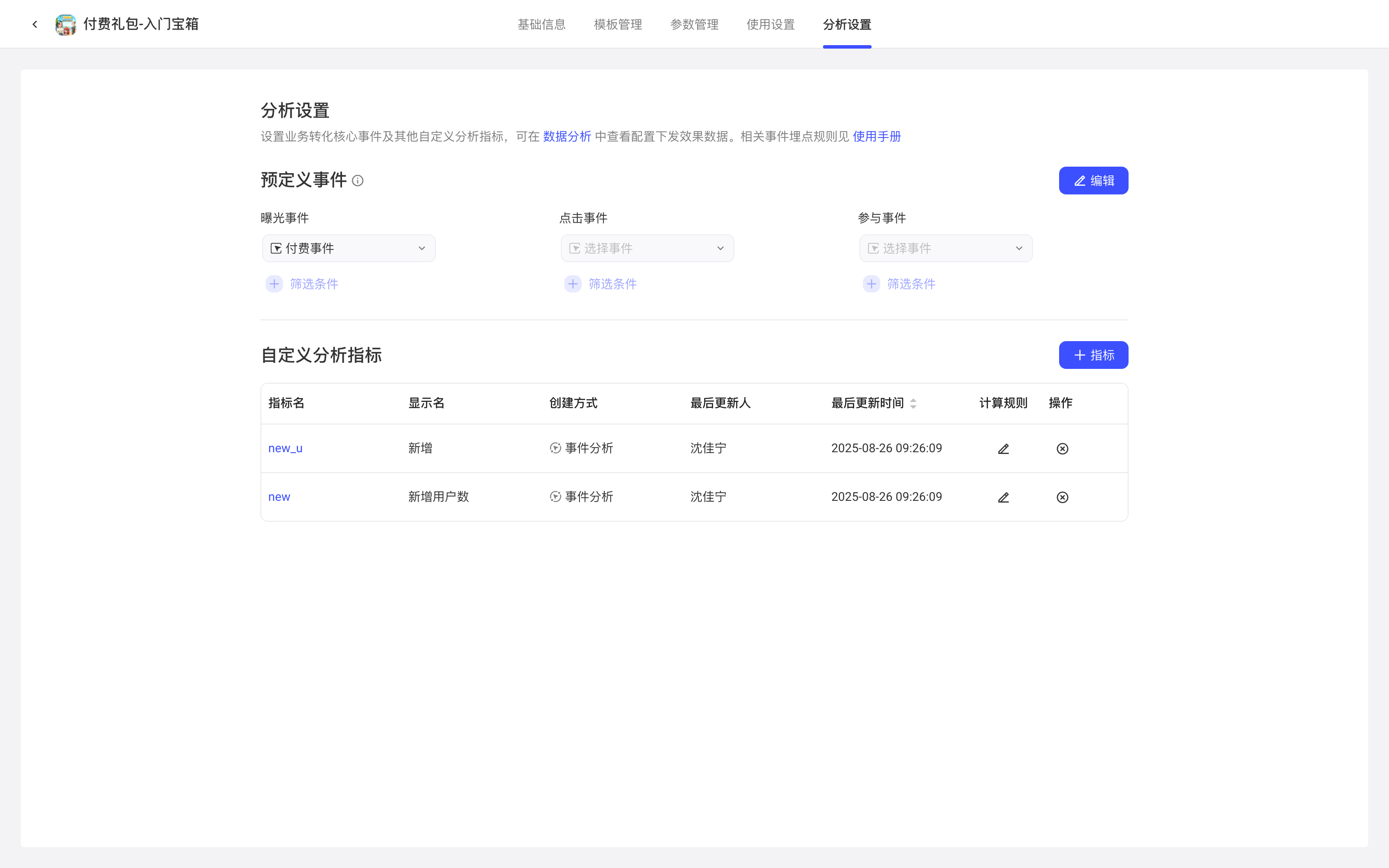Switch to the 使用设置 tab
The height and width of the screenshot is (868, 1389).
pos(770,24)
